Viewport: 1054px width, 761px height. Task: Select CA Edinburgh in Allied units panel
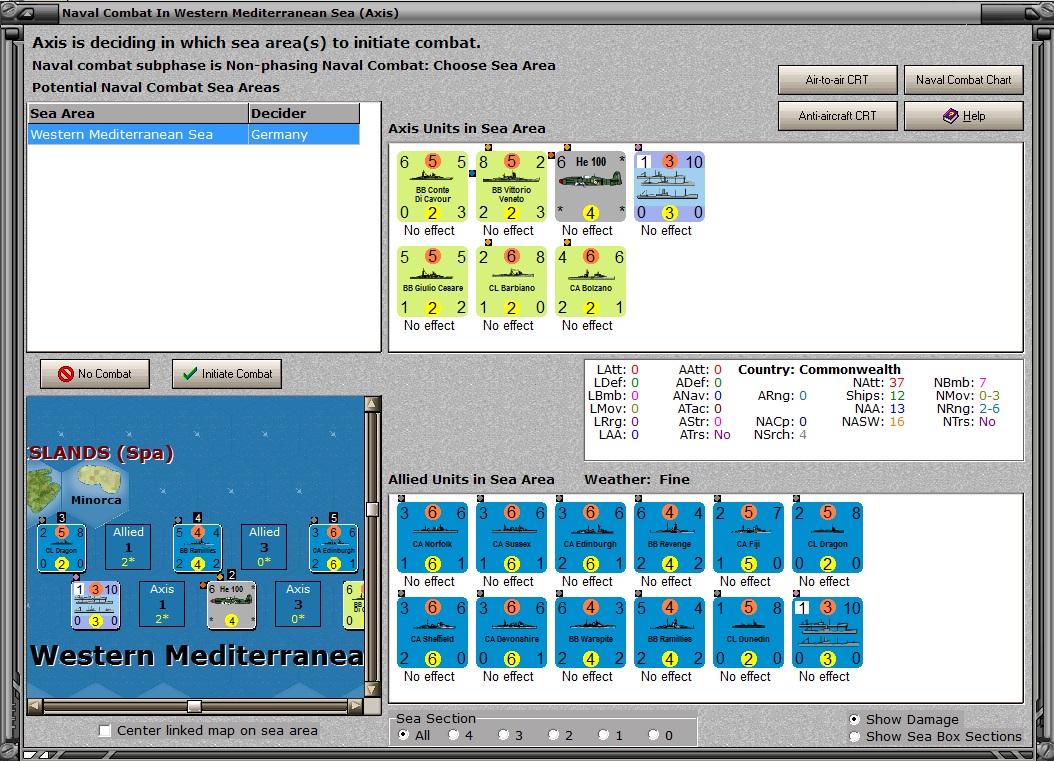(590, 537)
